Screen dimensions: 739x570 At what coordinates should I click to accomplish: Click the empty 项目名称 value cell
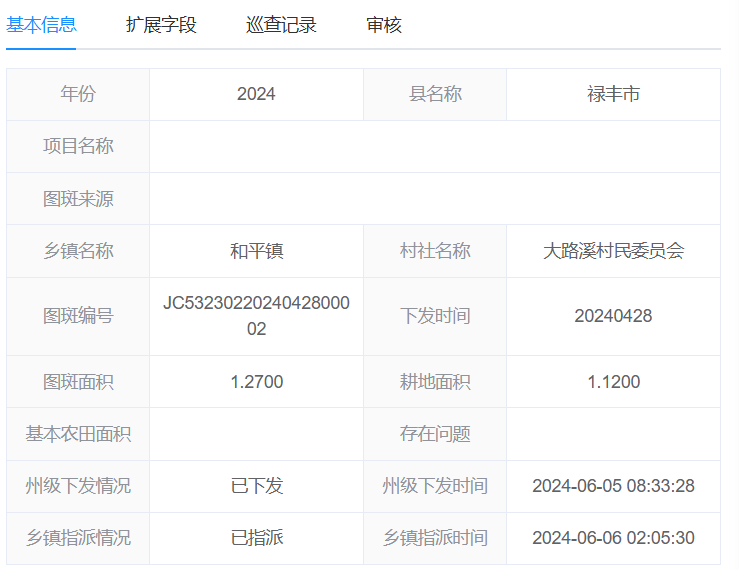434,146
